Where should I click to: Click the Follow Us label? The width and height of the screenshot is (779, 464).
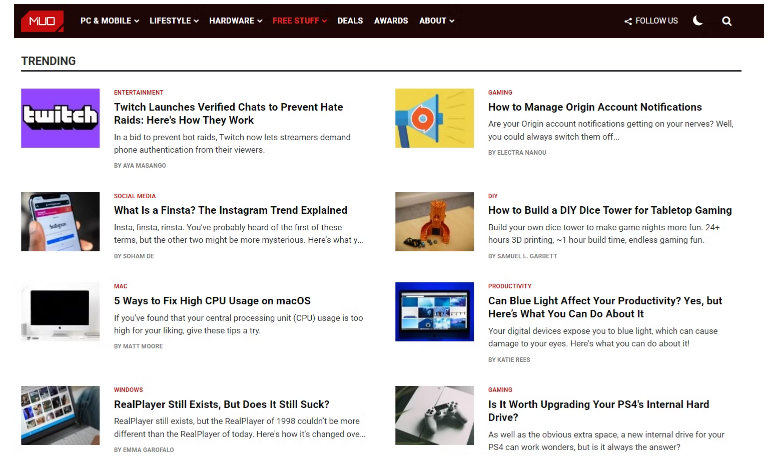[x=656, y=21]
